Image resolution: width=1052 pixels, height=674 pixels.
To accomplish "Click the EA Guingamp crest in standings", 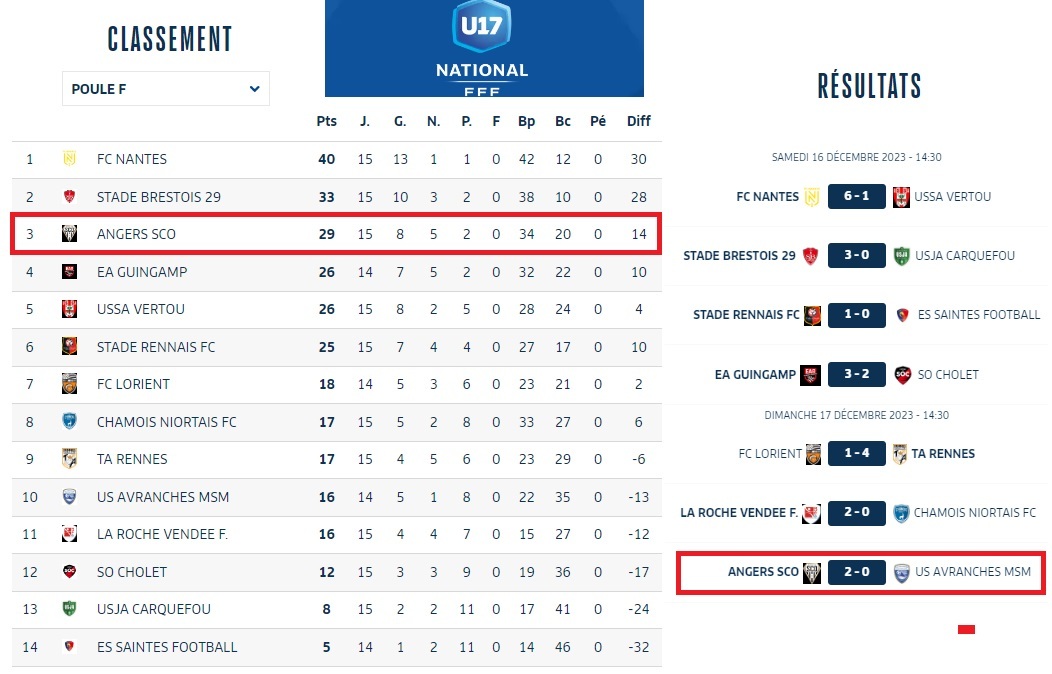I will click(x=70, y=272).
